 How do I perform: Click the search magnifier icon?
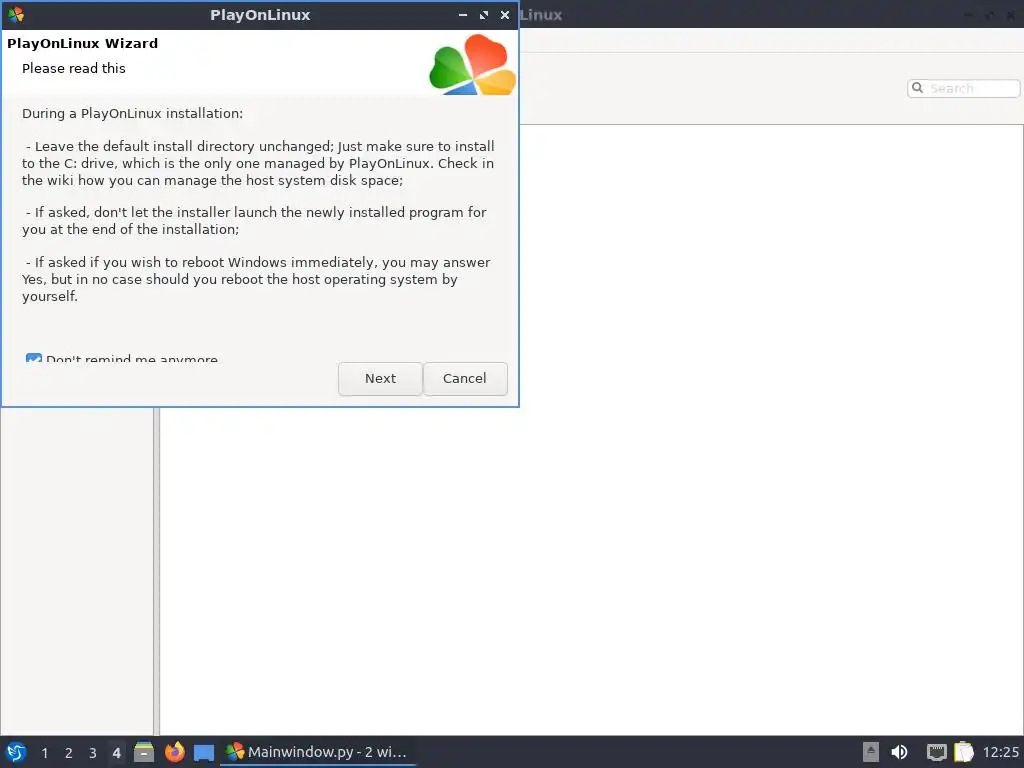(x=918, y=88)
